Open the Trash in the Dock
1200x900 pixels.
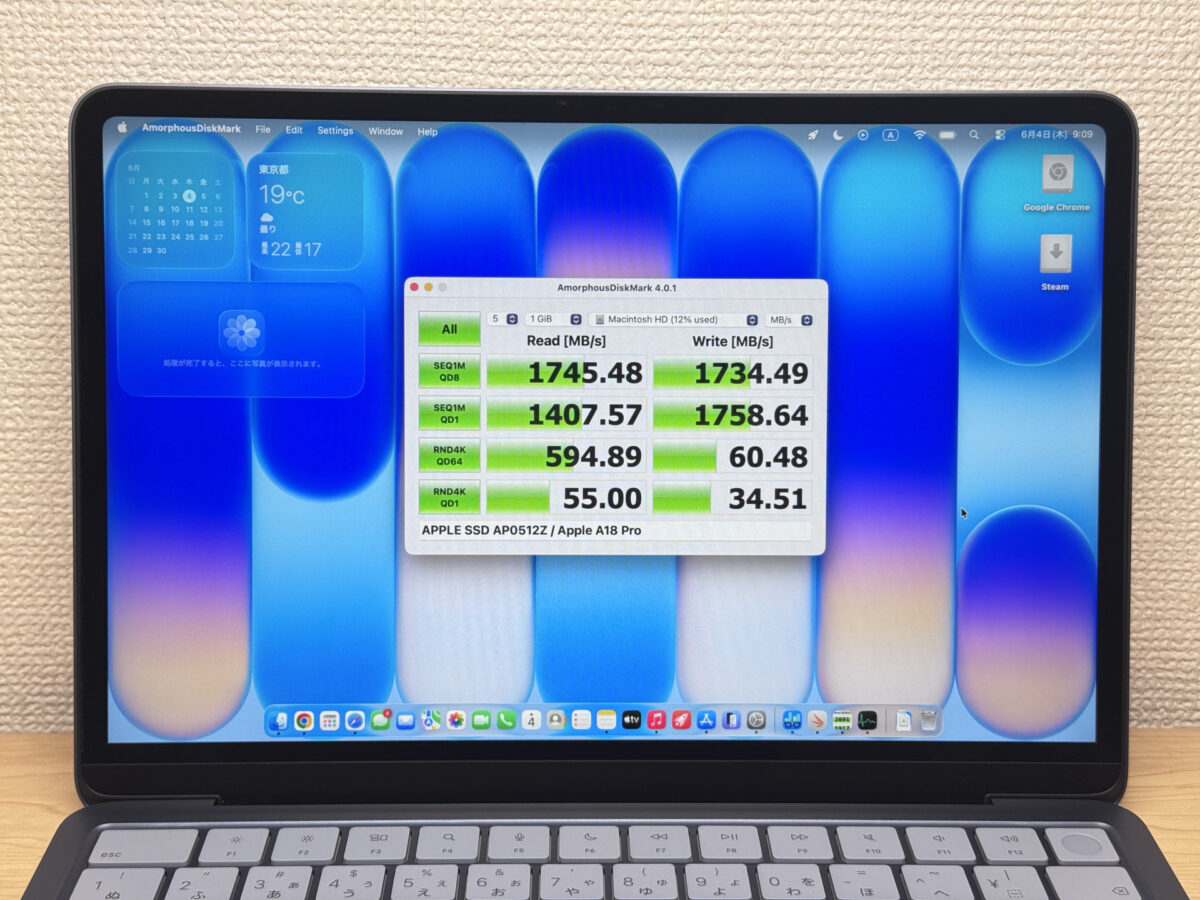pos(929,720)
